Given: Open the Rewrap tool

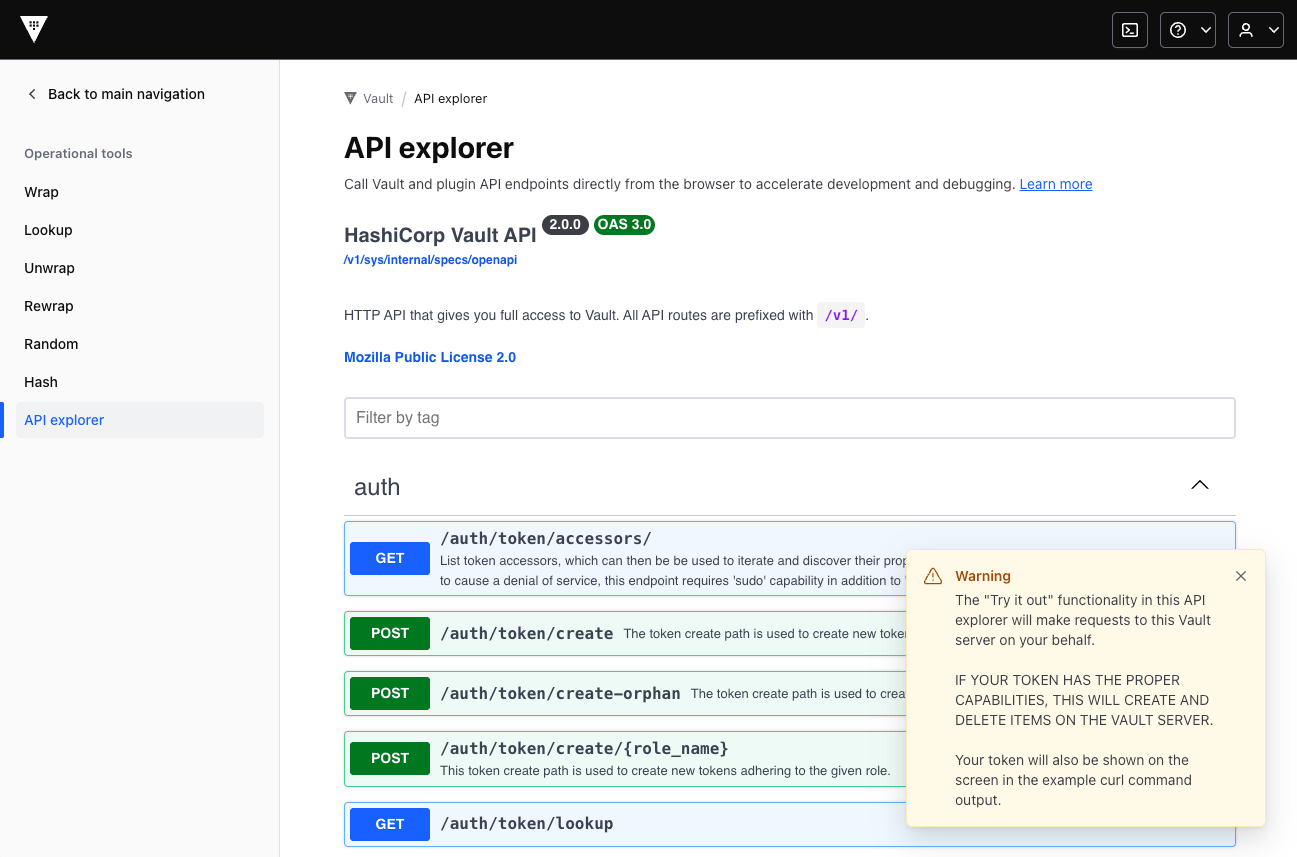Looking at the screenshot, I should (x=140, y=306).
